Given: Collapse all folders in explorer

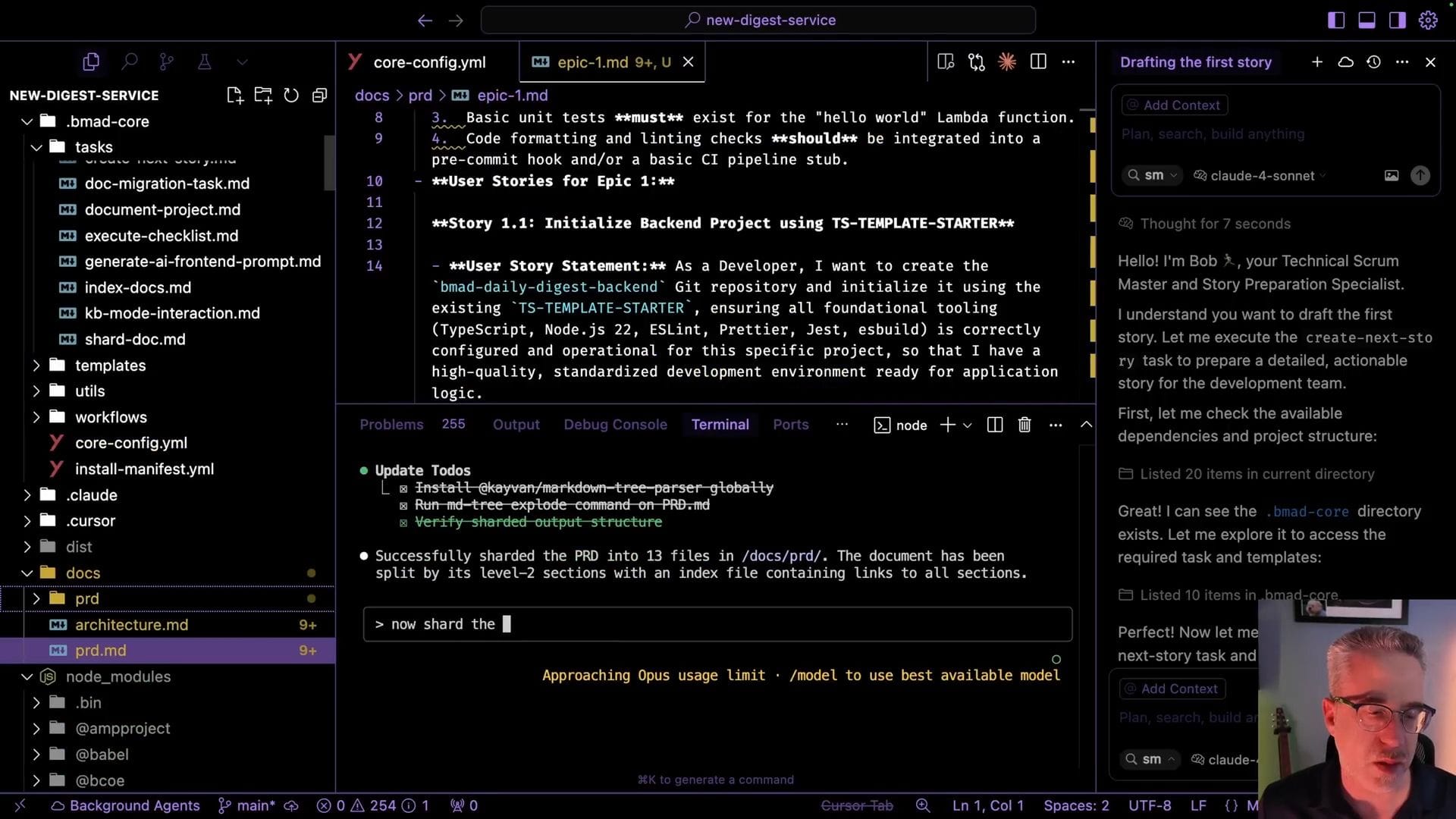Looking at the screenshot, I should coord(319,96).
